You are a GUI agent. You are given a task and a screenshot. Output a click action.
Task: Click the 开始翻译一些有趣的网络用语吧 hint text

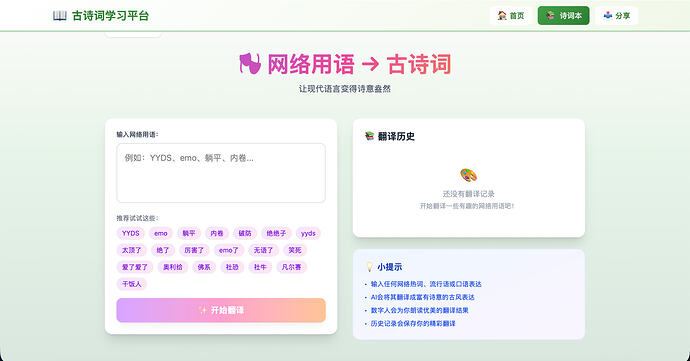(467, 206)
